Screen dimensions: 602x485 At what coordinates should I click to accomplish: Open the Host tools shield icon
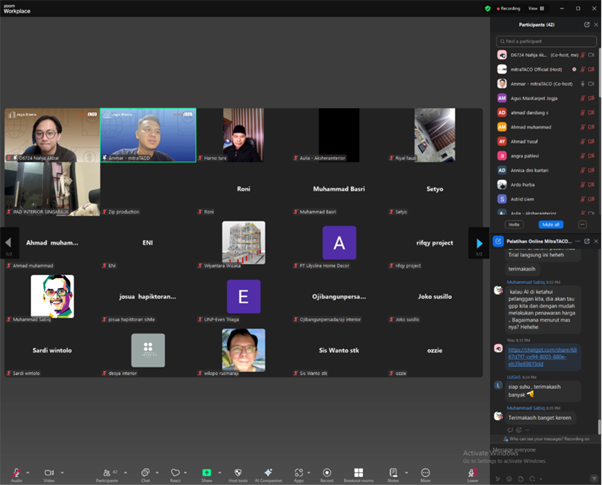(238, 472)
